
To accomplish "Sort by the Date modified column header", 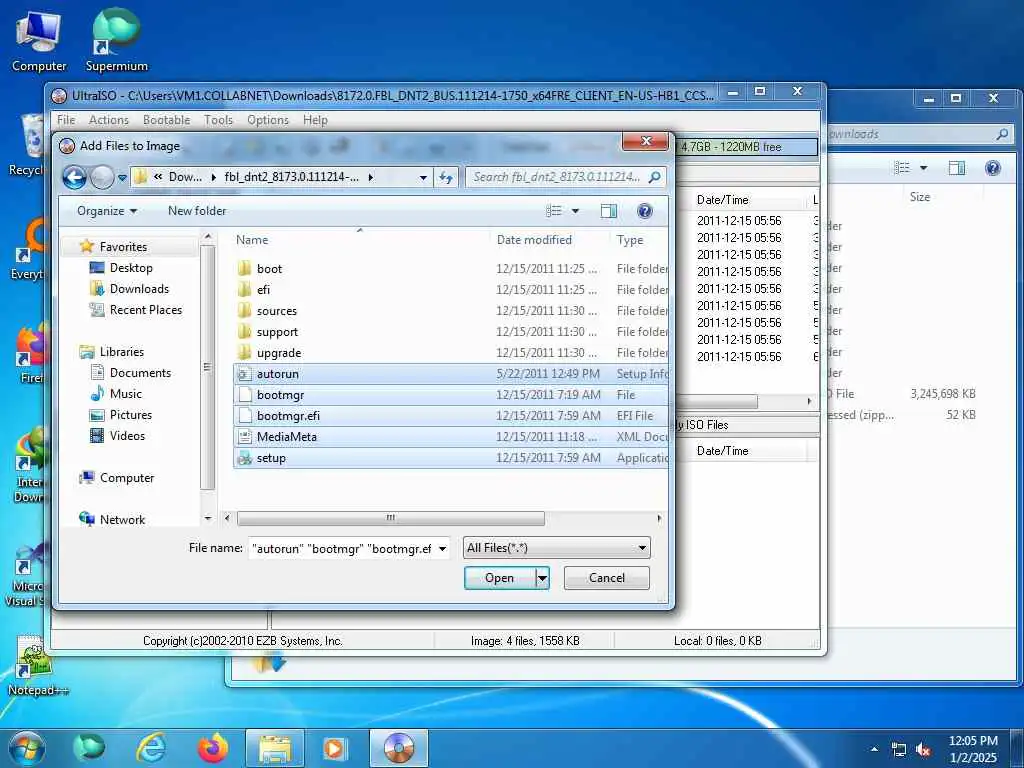I will coord(549,240).
